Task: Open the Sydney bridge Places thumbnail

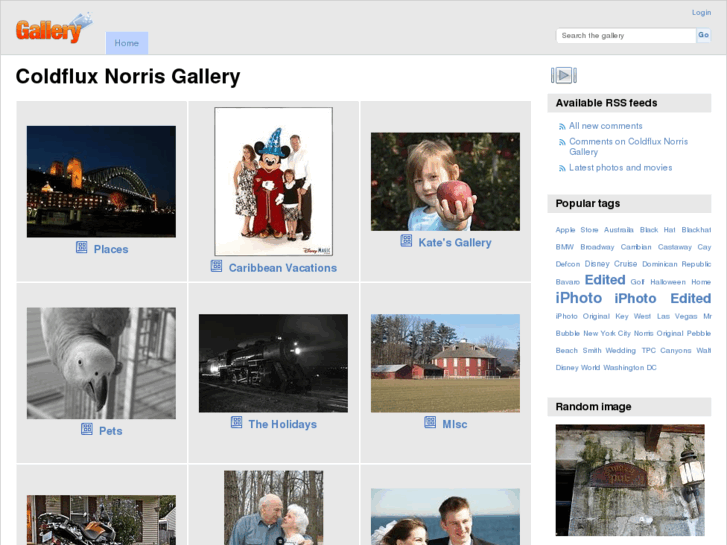Action: [101, 181]
